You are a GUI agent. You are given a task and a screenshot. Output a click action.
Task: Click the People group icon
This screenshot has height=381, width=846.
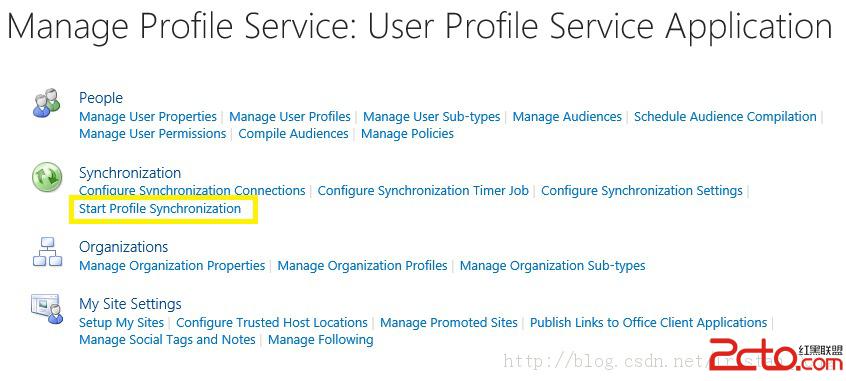(47, 103)
